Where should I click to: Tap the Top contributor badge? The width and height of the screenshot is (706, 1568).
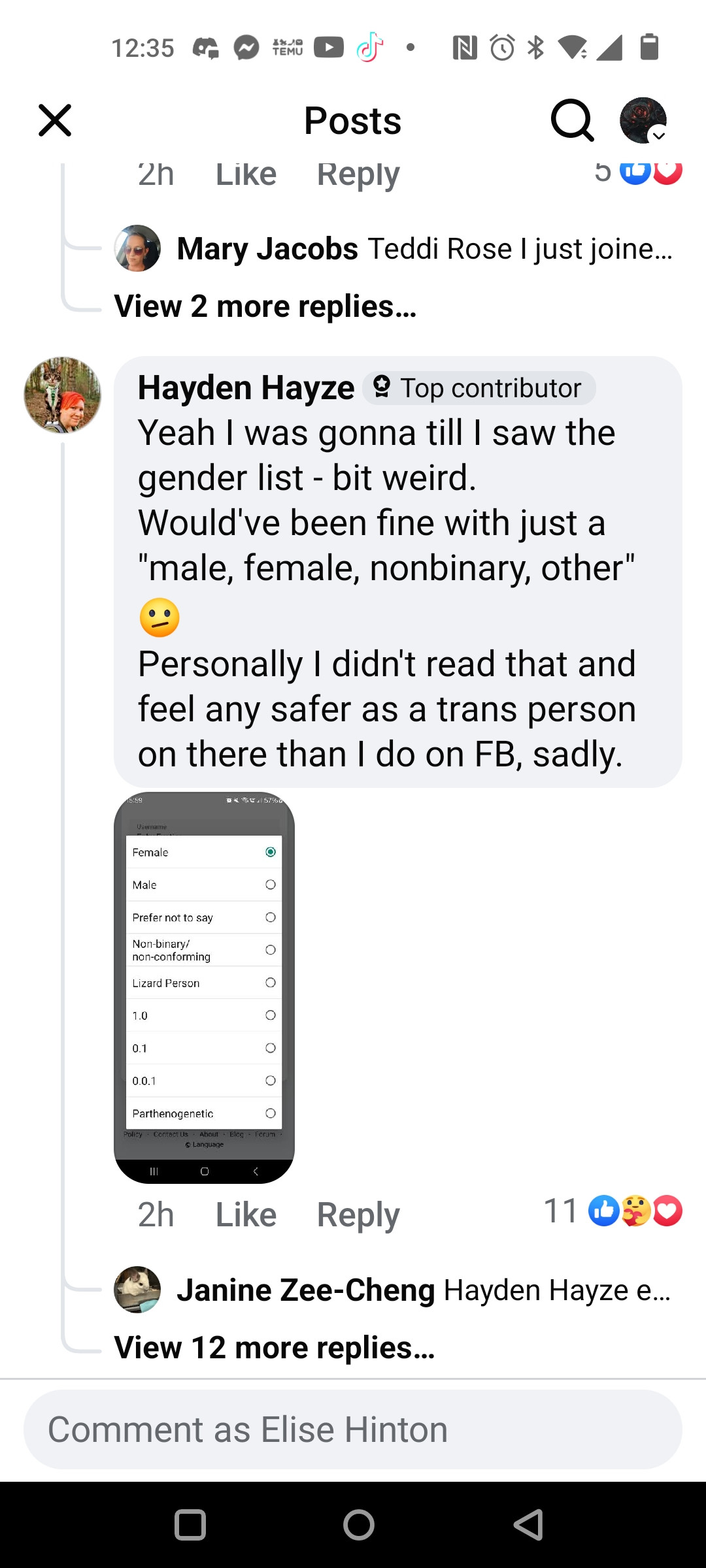pyautogui.click(x=479, y=388)
